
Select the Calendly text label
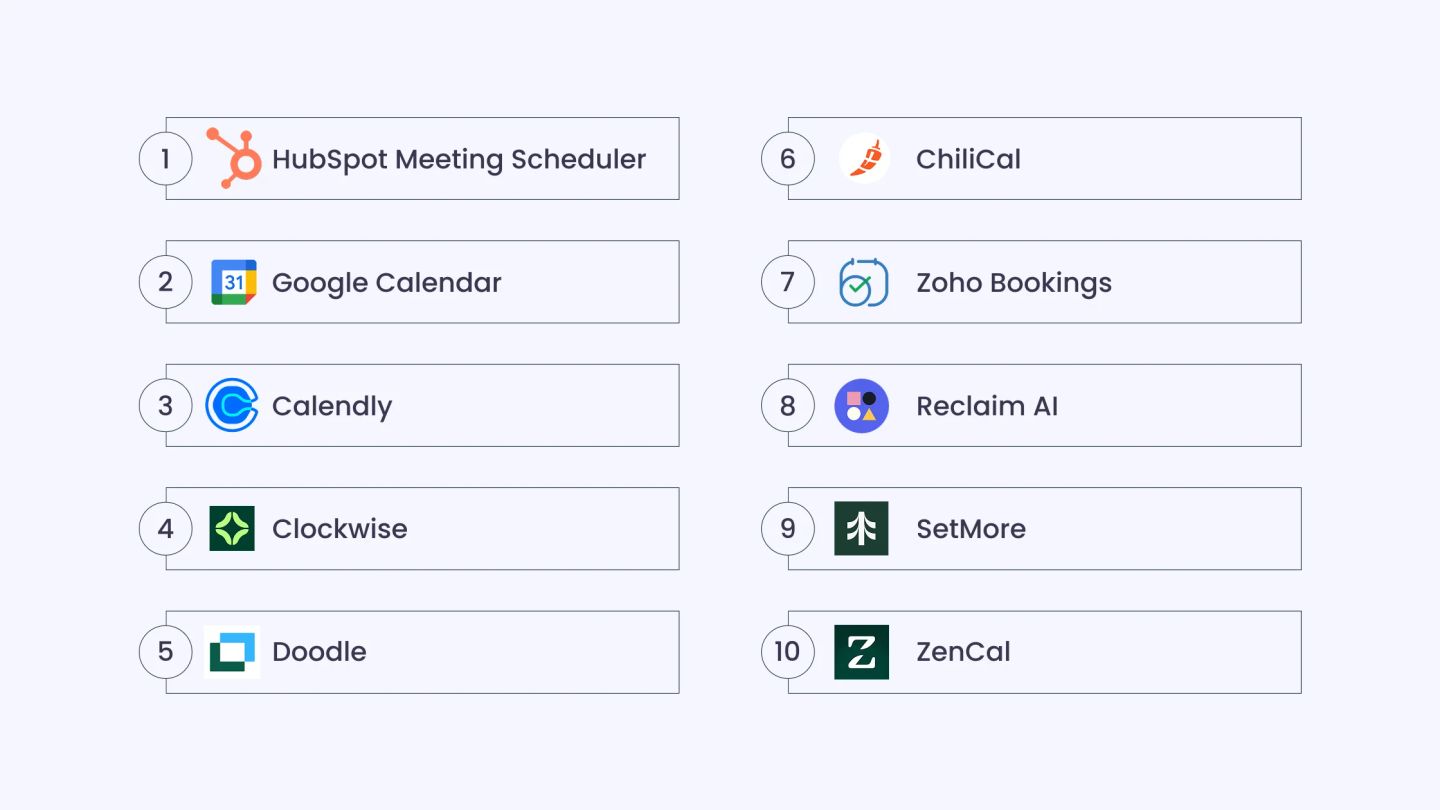pos(332,406)
